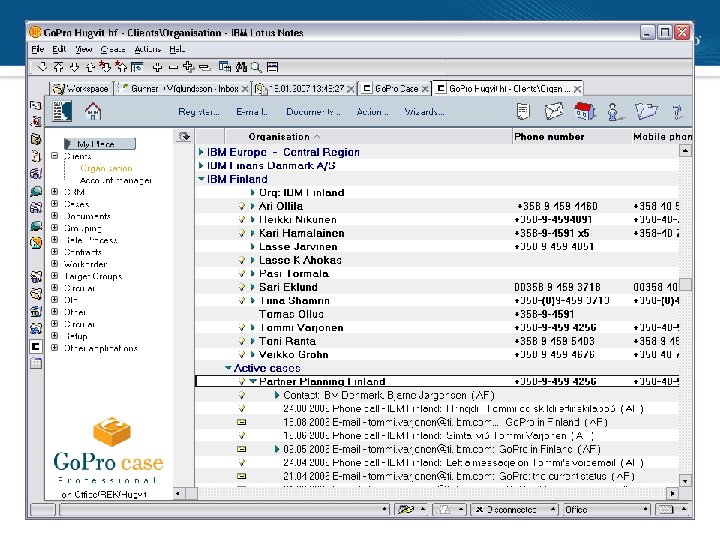
Task: Click the Register... action button
Action: click(x=199, y=112)
